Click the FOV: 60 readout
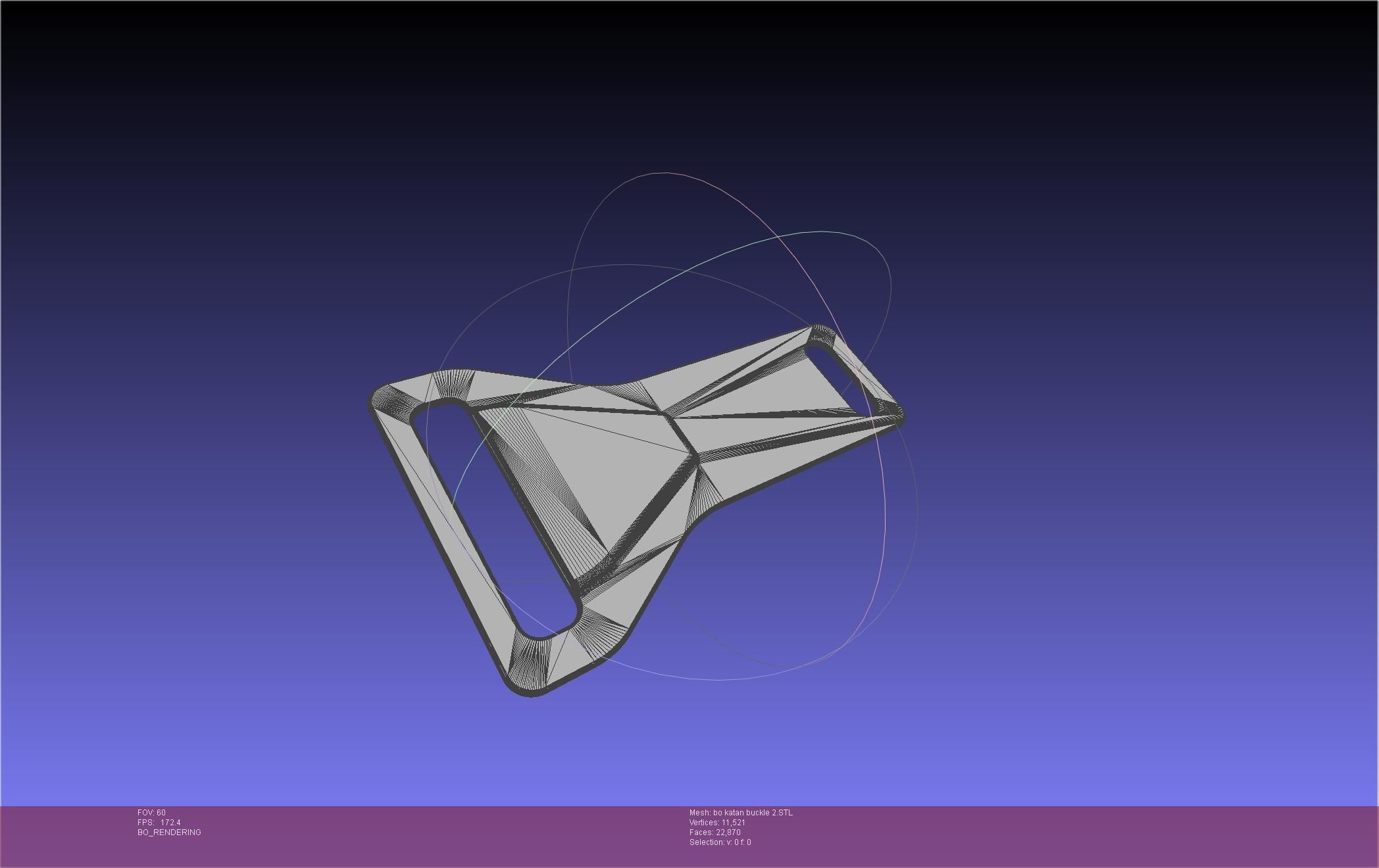This screenshot has width=1379, height=868. 151,813
